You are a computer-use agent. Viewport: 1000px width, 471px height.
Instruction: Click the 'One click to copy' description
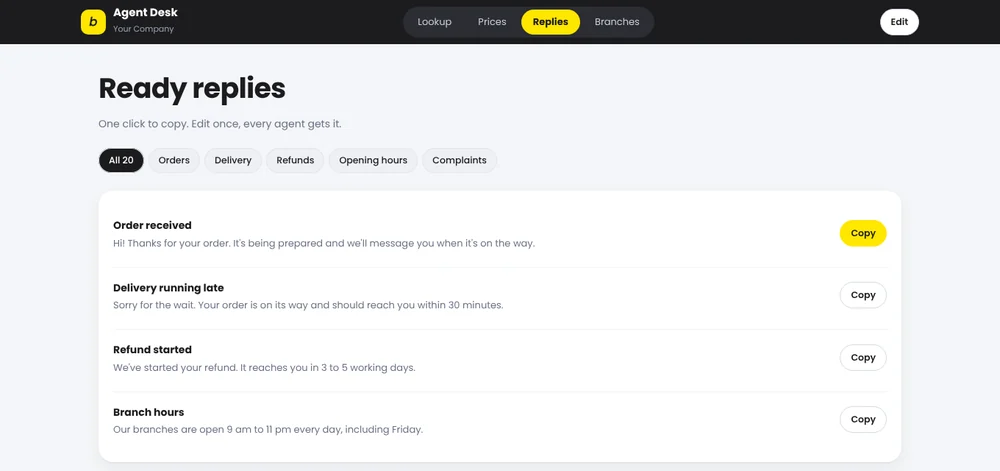pos(220,124)
